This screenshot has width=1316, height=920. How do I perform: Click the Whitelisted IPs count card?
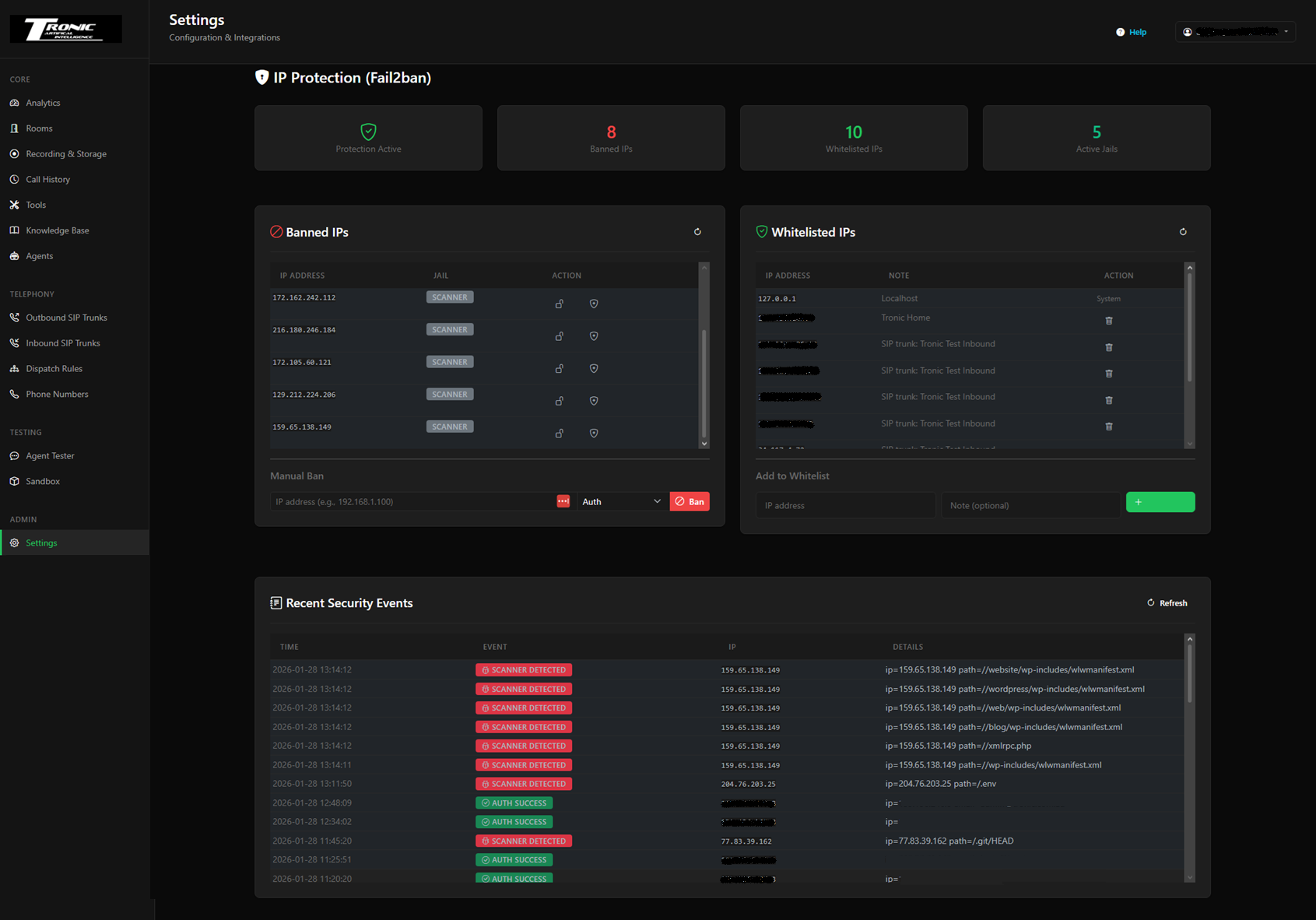click(x=854, y=138)
